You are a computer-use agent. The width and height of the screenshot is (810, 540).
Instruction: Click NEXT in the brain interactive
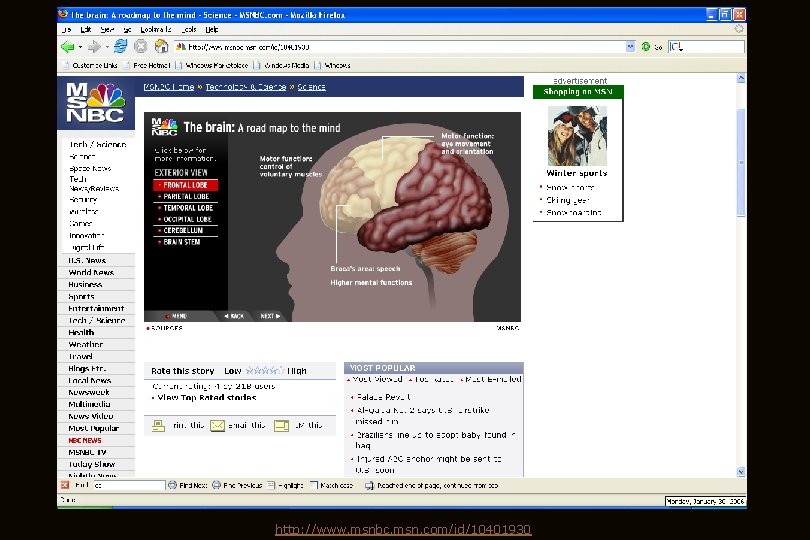(271, 316)
